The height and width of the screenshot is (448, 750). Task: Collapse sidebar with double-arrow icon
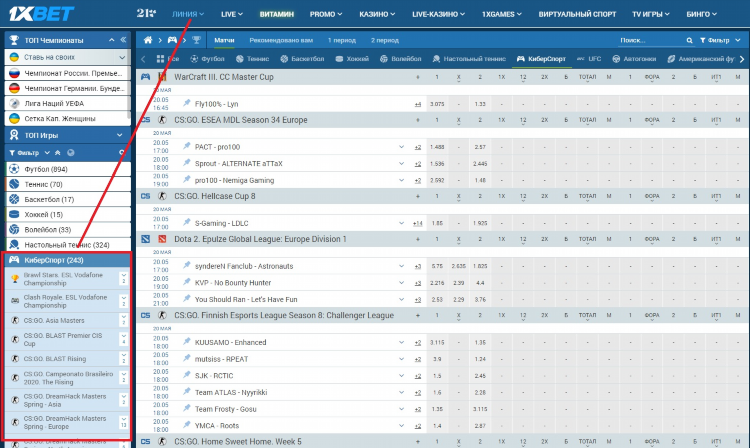(x=123, y=40)
